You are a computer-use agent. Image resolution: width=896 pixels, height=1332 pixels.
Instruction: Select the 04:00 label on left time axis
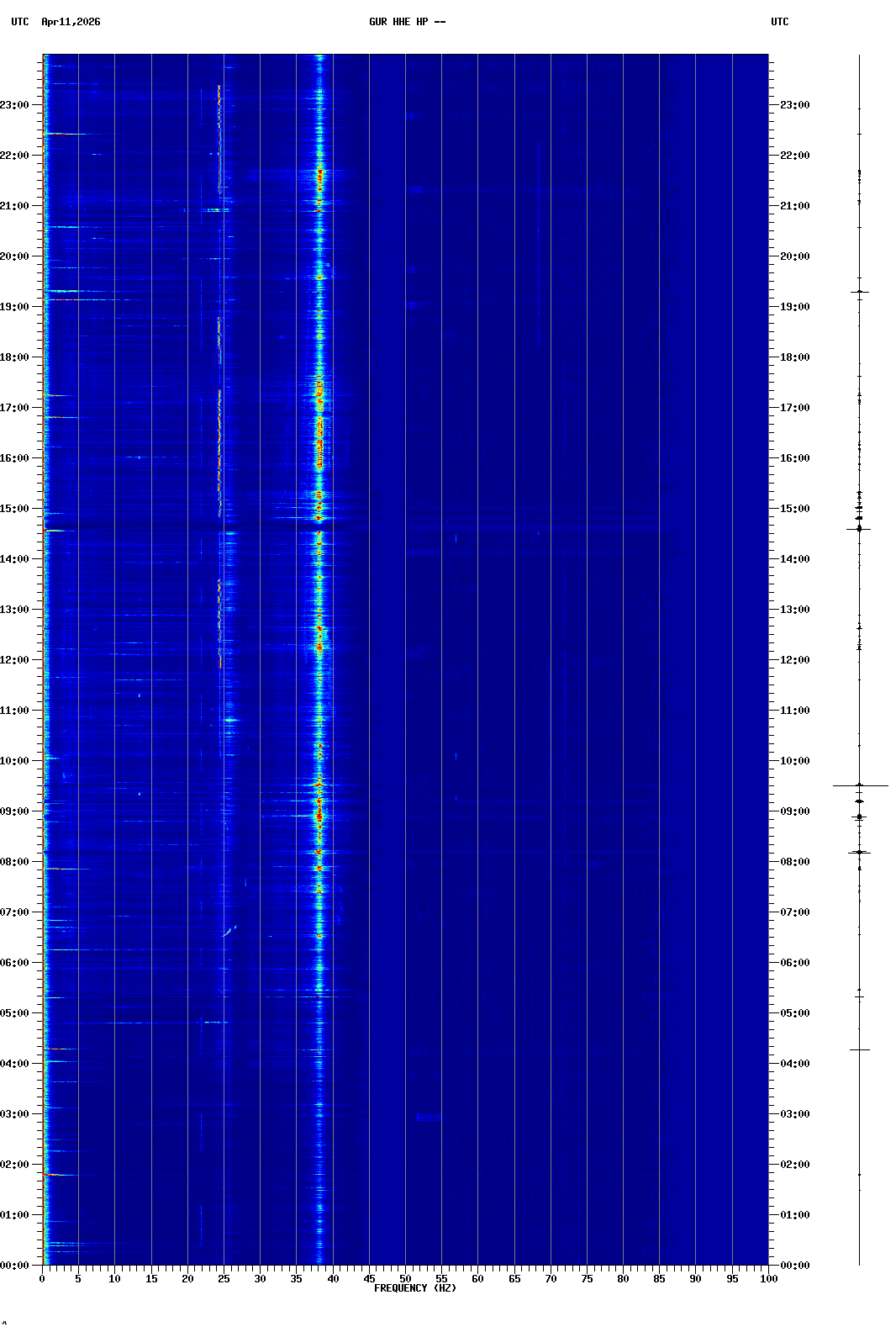[15, 1064]
